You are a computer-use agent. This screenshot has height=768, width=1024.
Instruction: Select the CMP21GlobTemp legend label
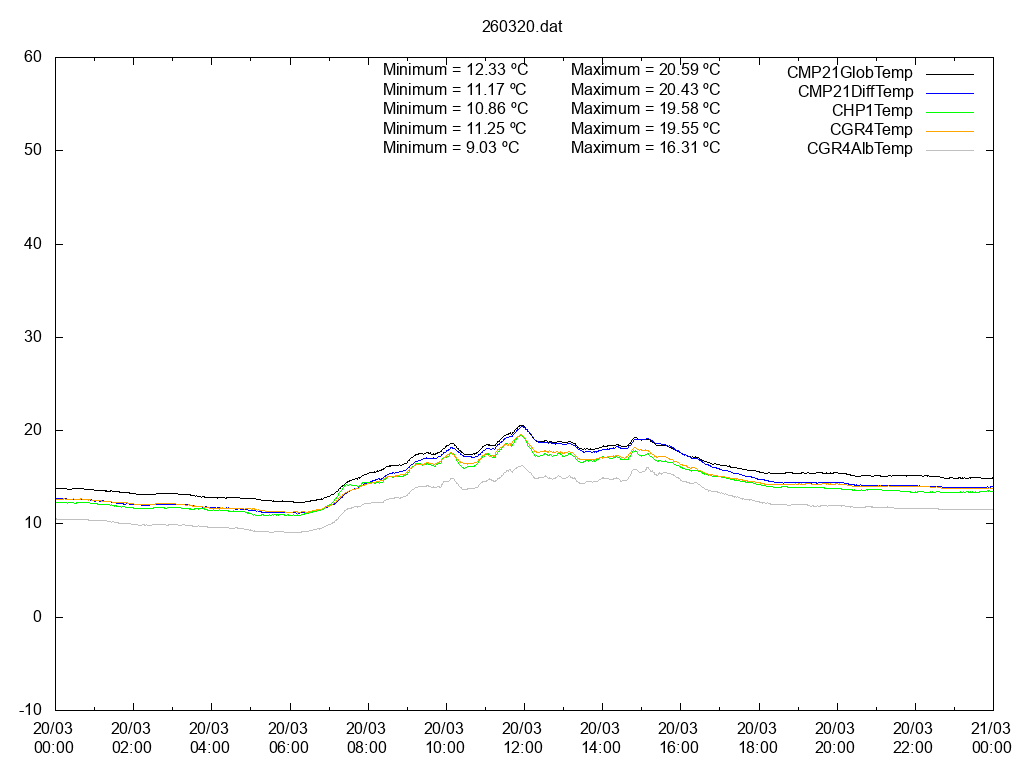(849, 73)
